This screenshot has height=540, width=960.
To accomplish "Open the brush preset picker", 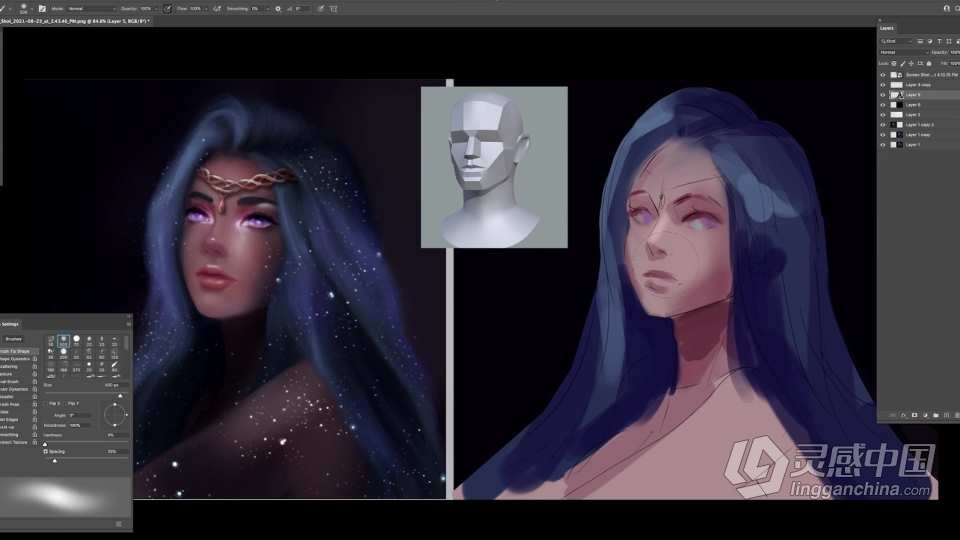I will pyautogui.click(x=23, y=9).
